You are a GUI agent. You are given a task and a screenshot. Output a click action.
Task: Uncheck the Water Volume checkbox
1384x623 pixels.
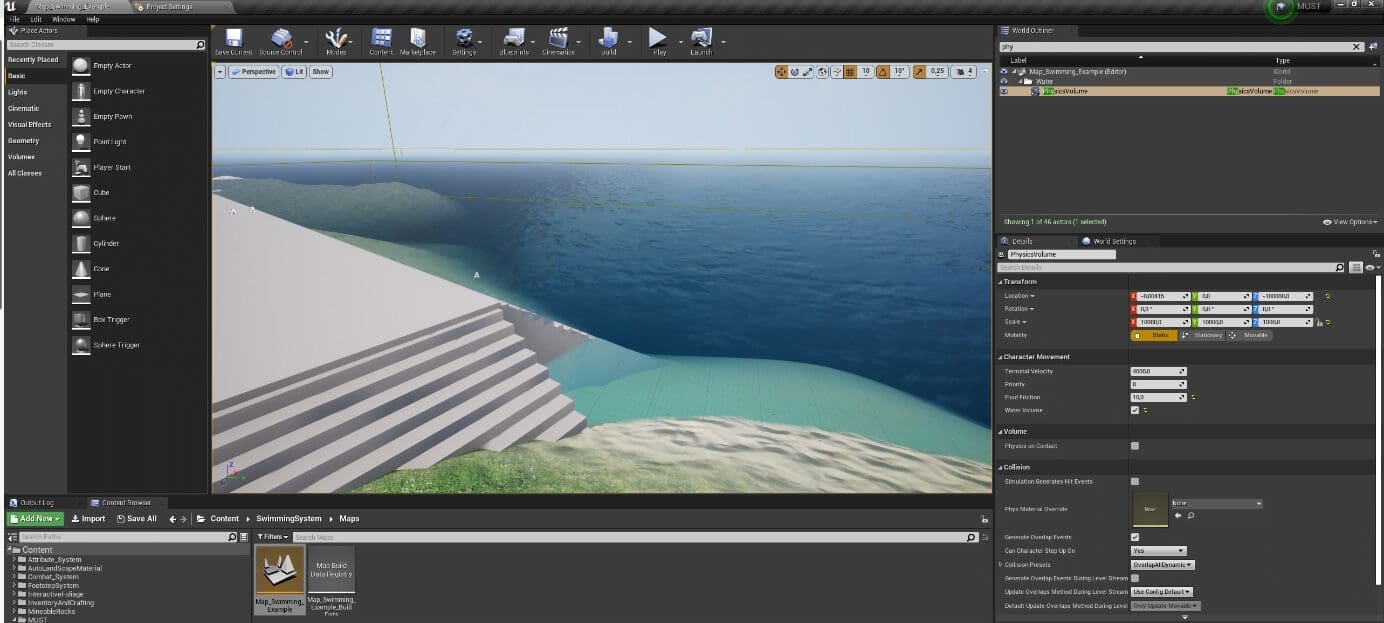pyautogui.click(x=1134, y=410)
